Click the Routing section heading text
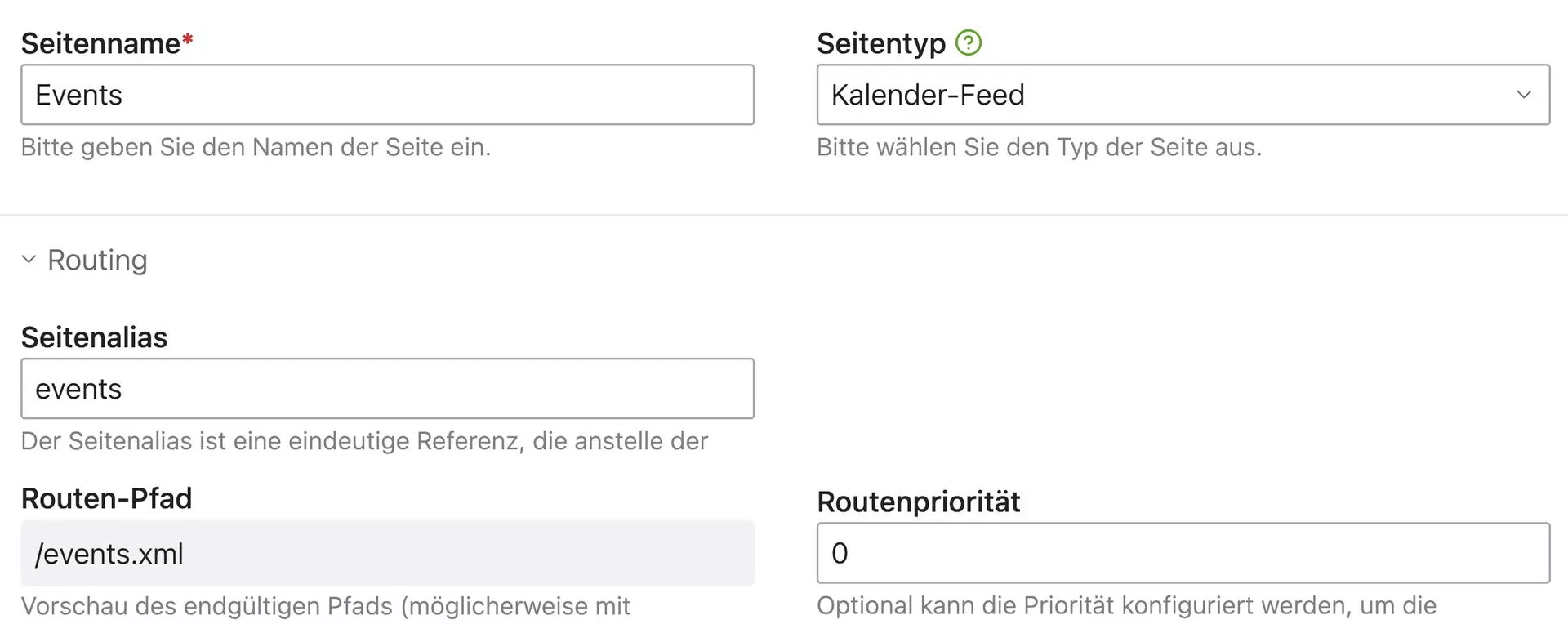The image size is (1568, 642). coord(97,260)
